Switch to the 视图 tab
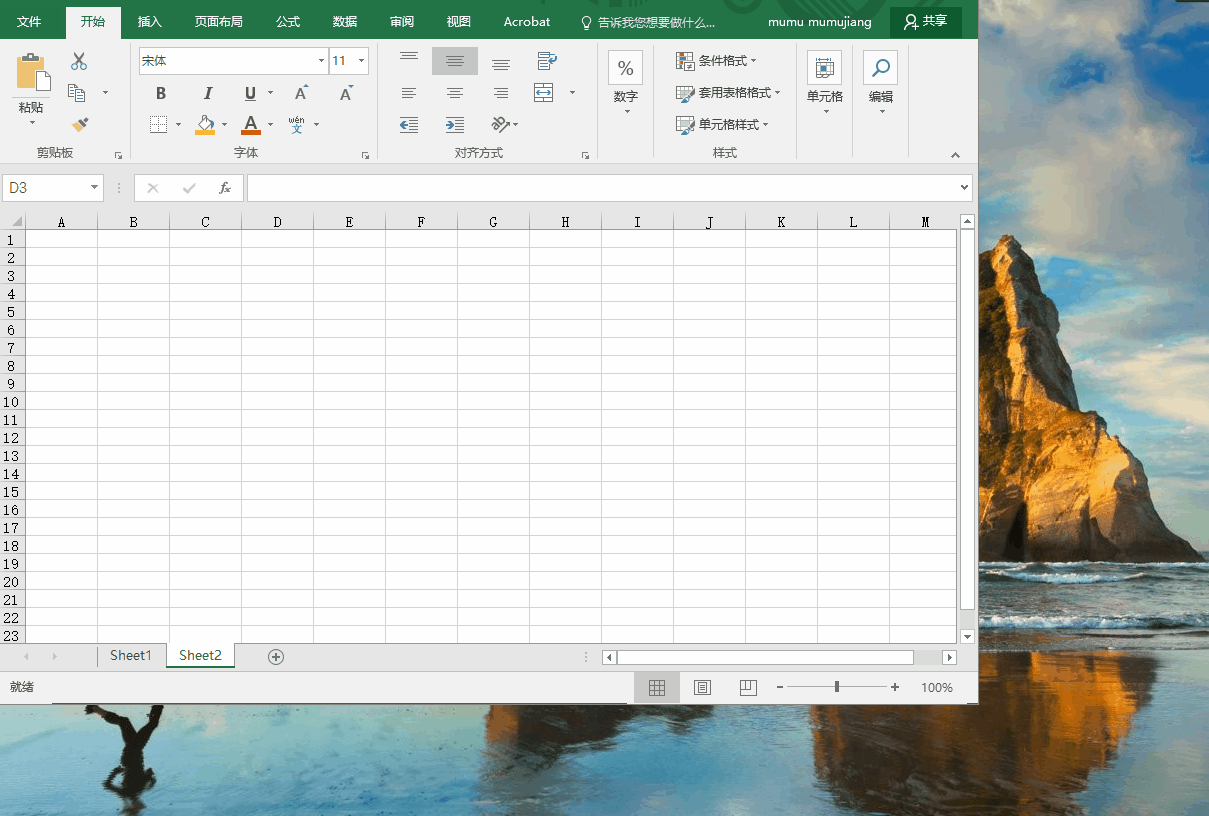 pos(459,22)
